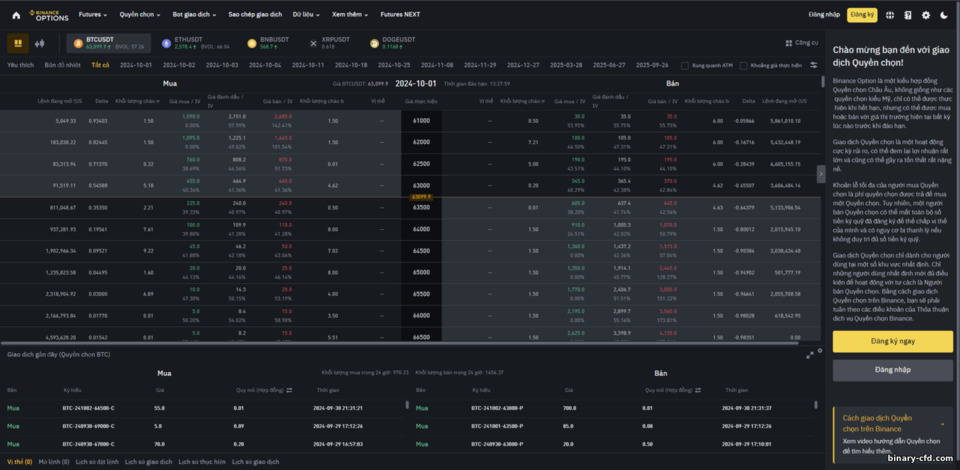Click trade symbol BTC-241001-63500-P
This screenshot has height=470, width=960.
tap(498, 425)
